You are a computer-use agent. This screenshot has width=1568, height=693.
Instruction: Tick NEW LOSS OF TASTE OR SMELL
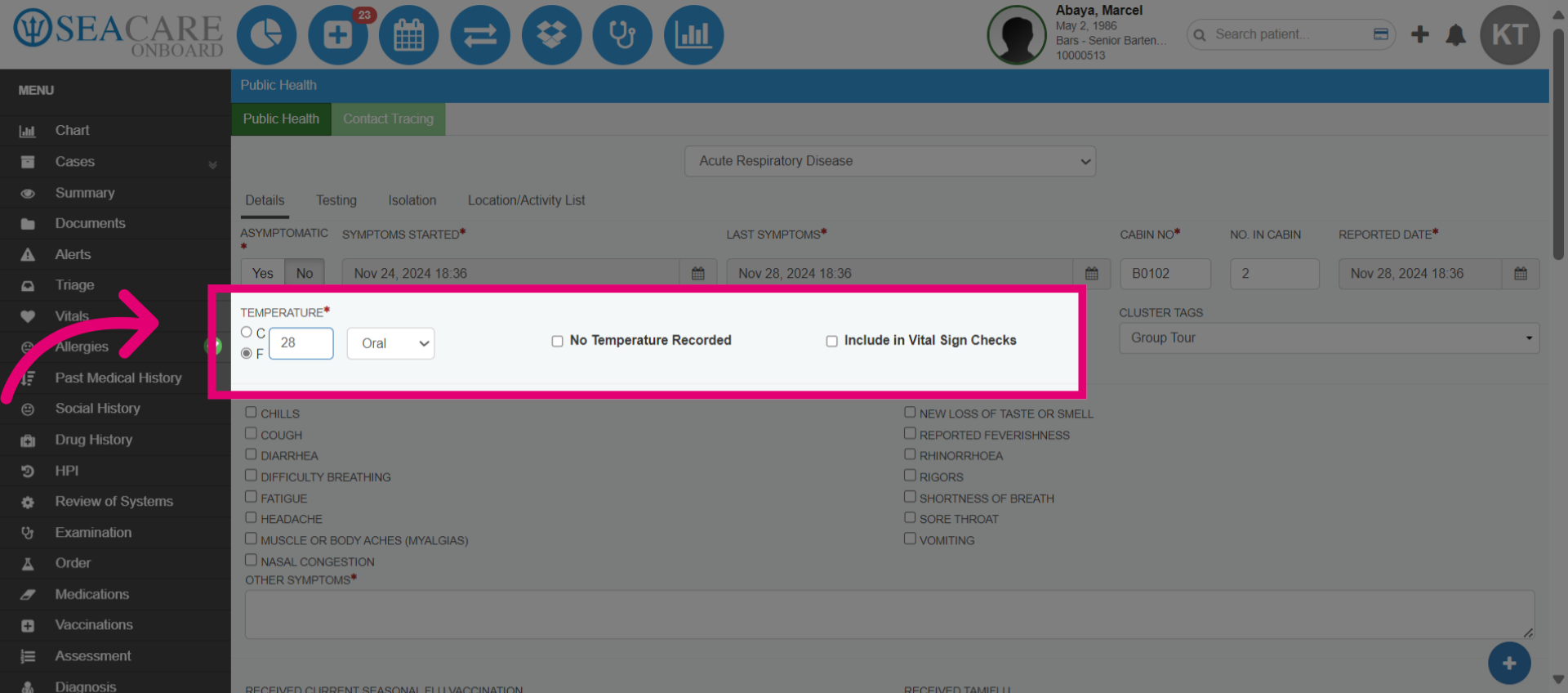tap(910, 413)
